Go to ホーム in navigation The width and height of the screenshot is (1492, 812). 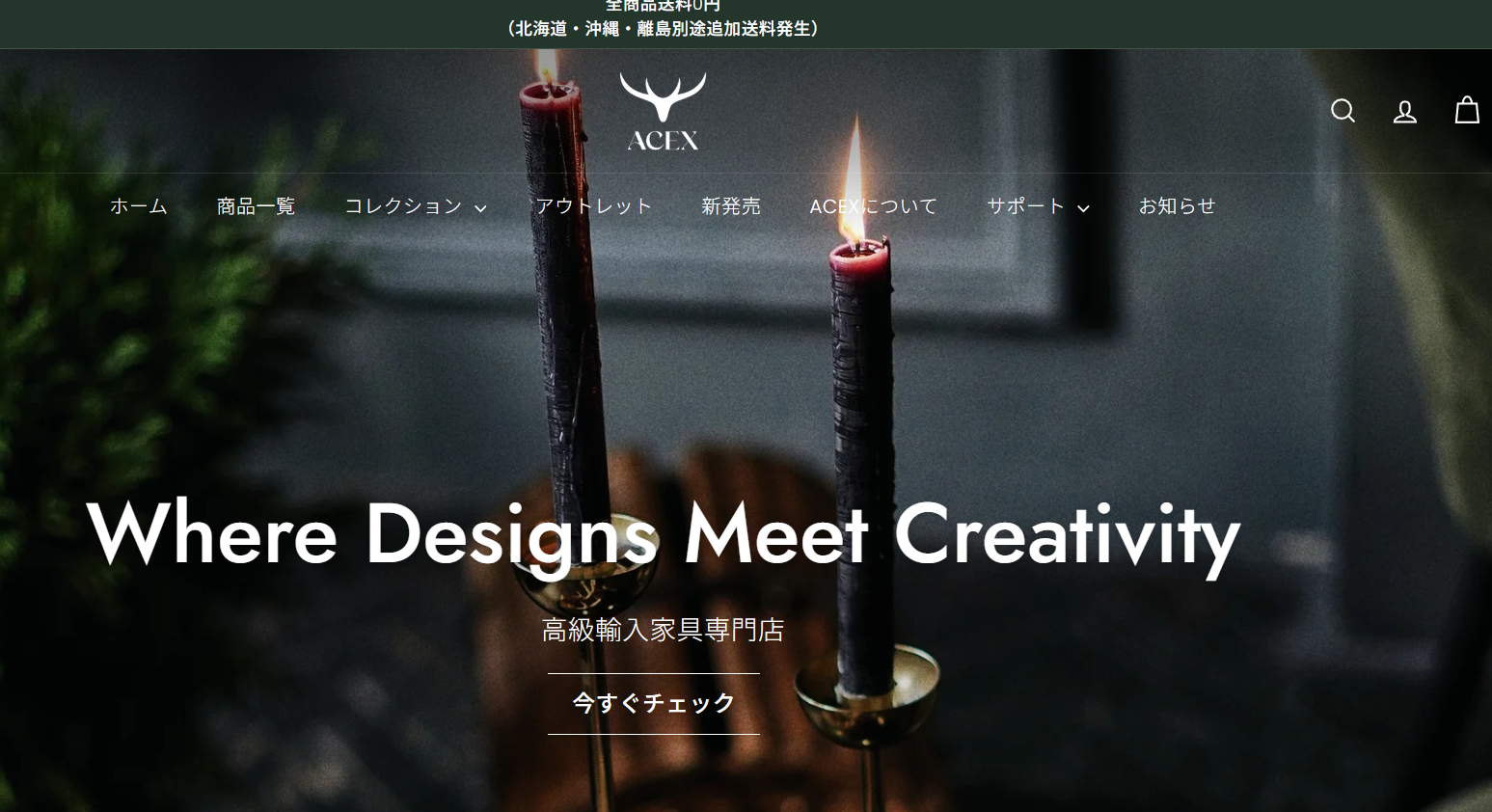pos(139,206)
